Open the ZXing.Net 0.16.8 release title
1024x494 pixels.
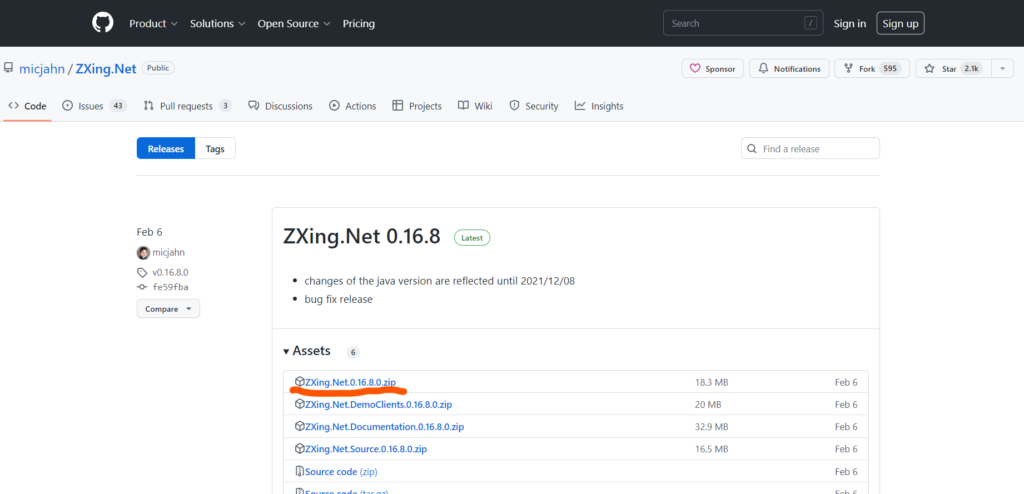(361, 236)
